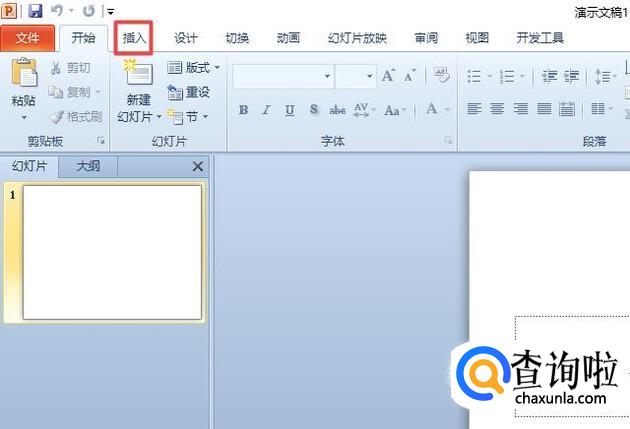Open the 开发工具 (Developer) tab

(x=540, y=38)
